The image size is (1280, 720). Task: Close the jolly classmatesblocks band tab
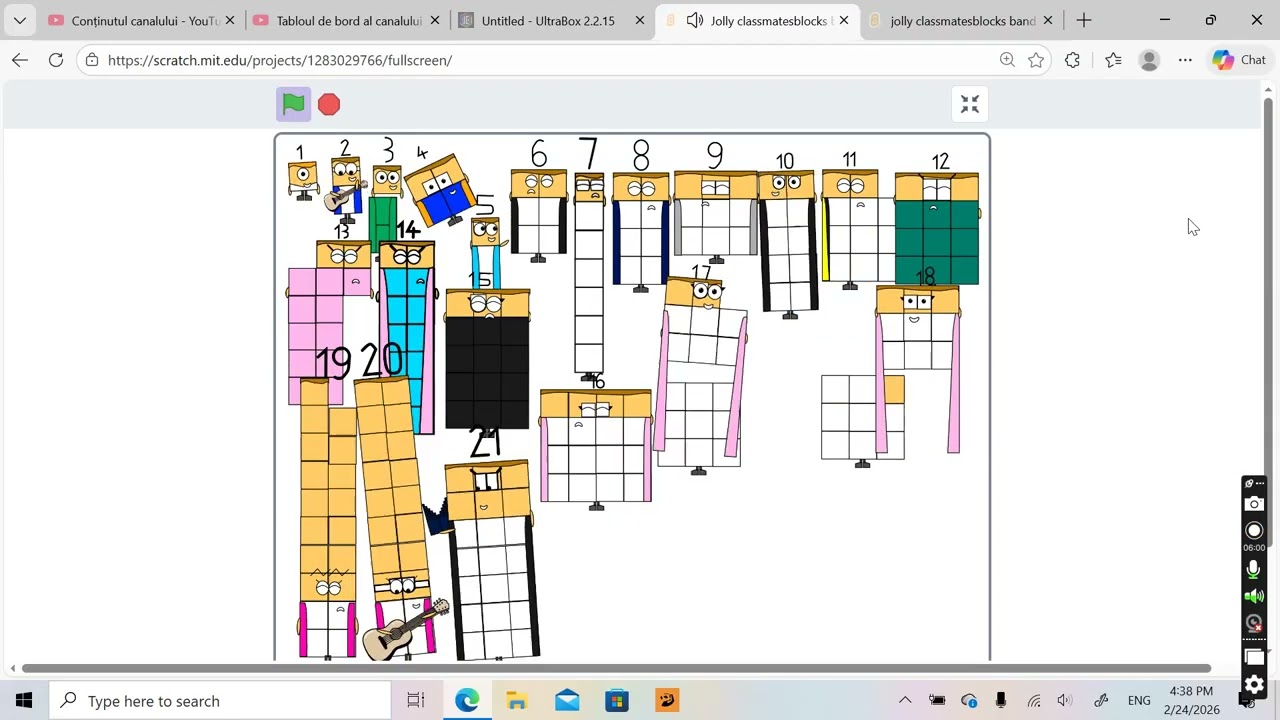coord(1048,20)
